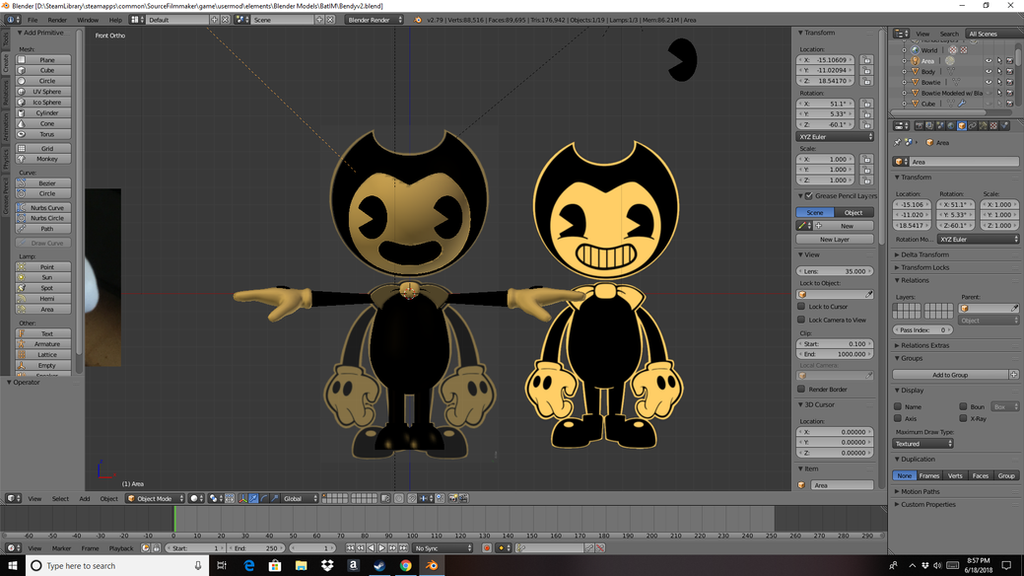The image size is (1024, 576).
Task: Add an Empty object
Action: click(x=43, y=365)
